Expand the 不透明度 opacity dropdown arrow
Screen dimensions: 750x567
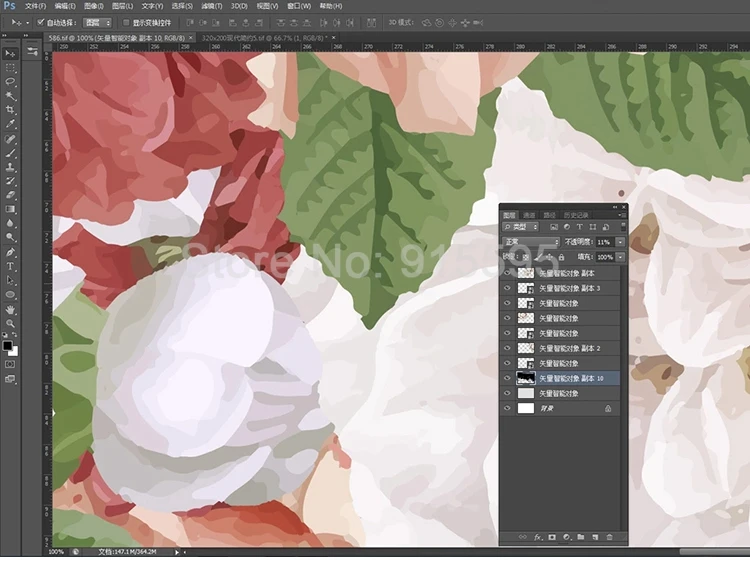click(x=620, y=242)
